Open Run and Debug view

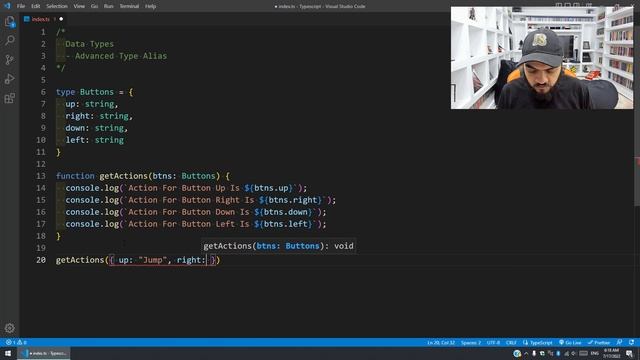click(x=9, y=79)
